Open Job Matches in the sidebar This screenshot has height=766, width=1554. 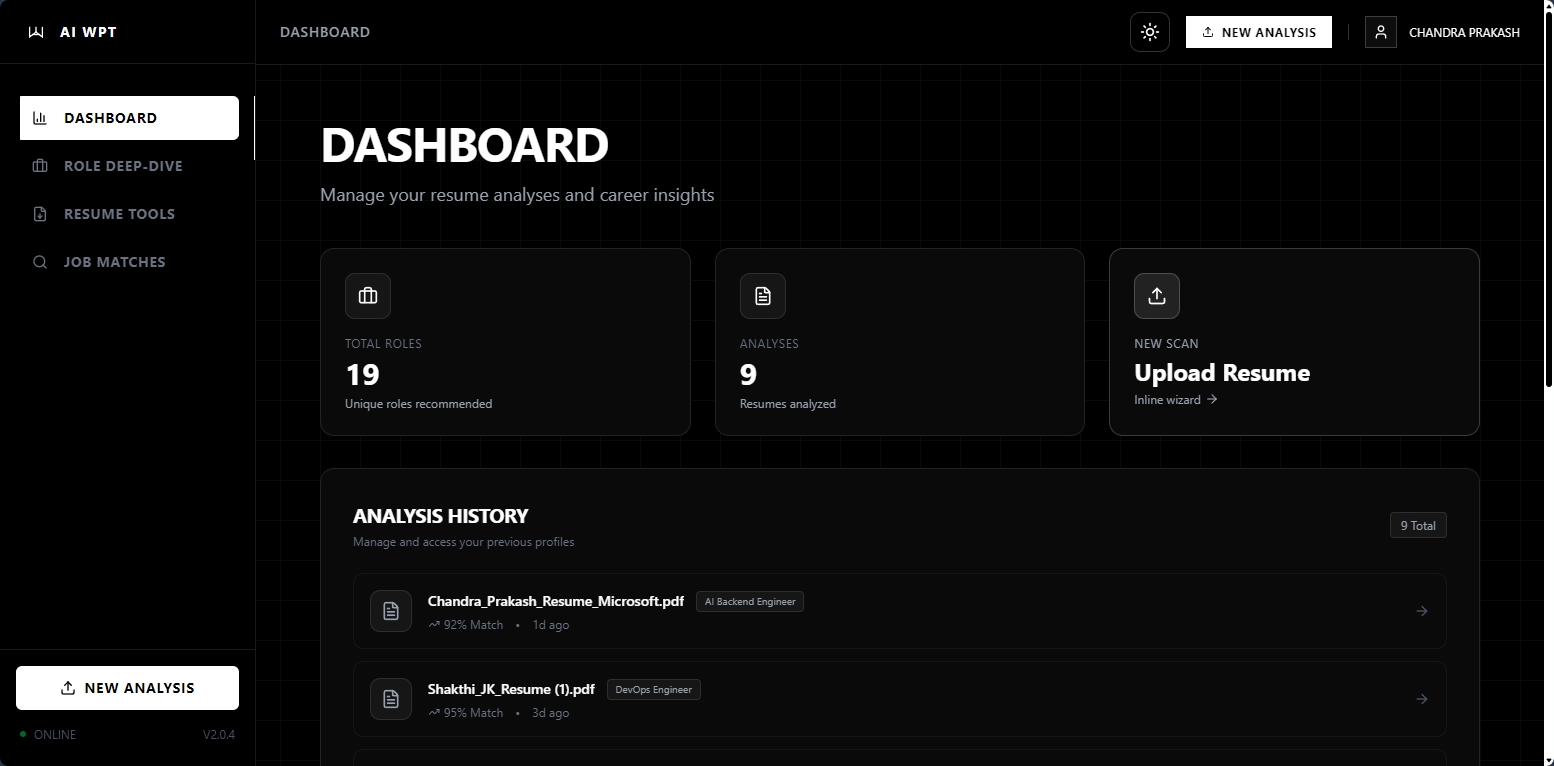(x=129, y=262)
